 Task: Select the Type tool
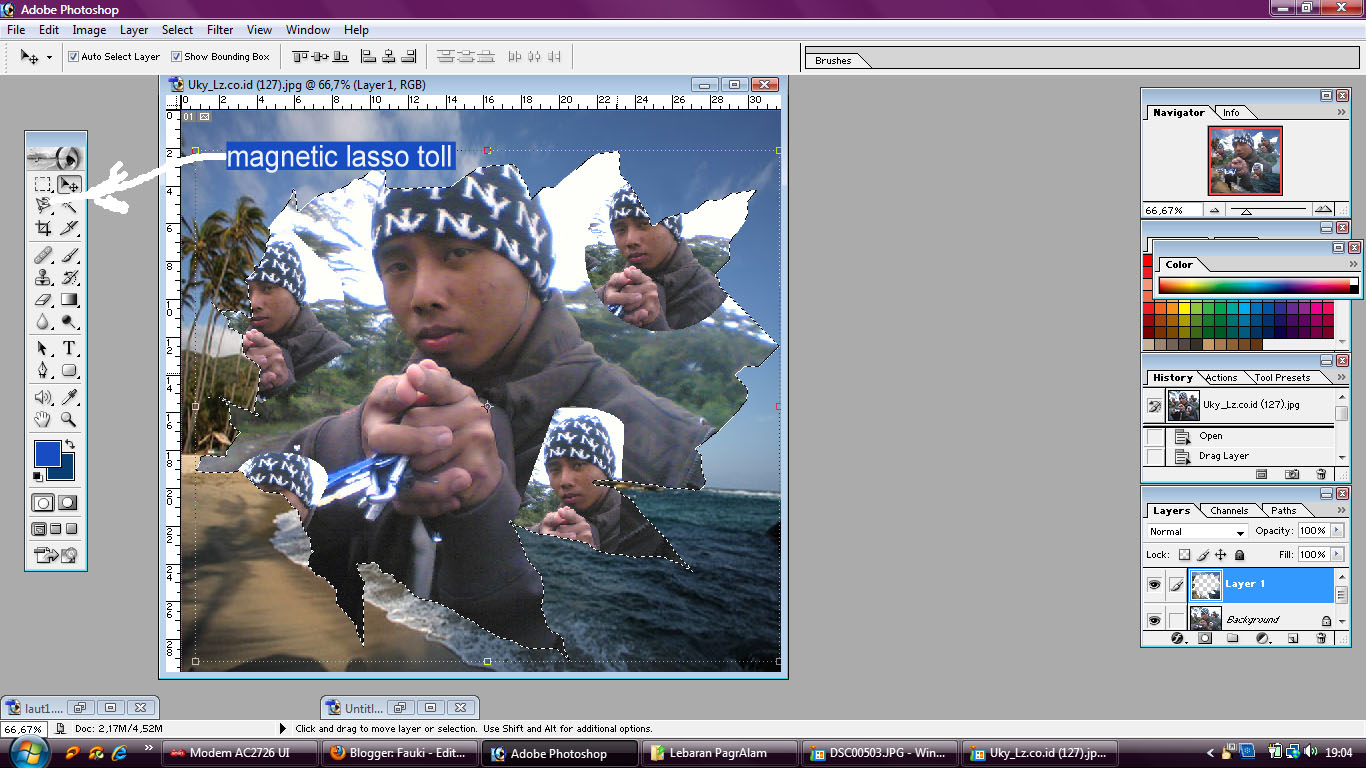point(69,348)
